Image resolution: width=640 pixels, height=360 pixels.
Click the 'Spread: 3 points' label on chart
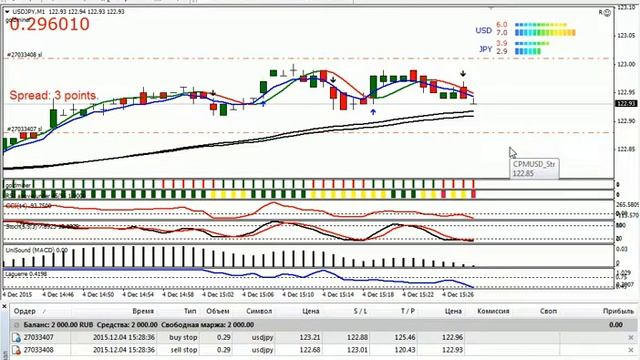[x=53, y=96]
